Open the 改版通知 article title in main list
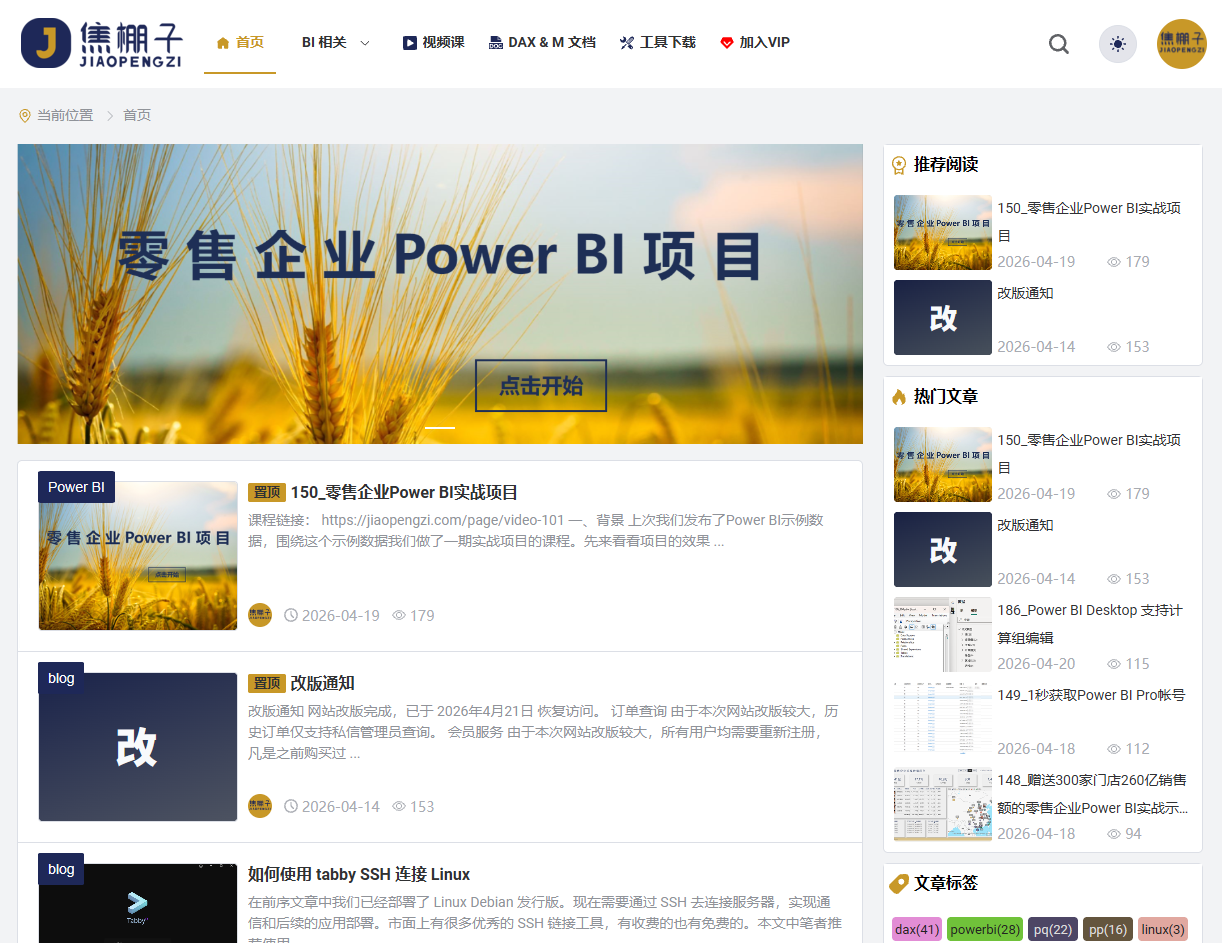 pyautogui.click(x=323, y=683)
